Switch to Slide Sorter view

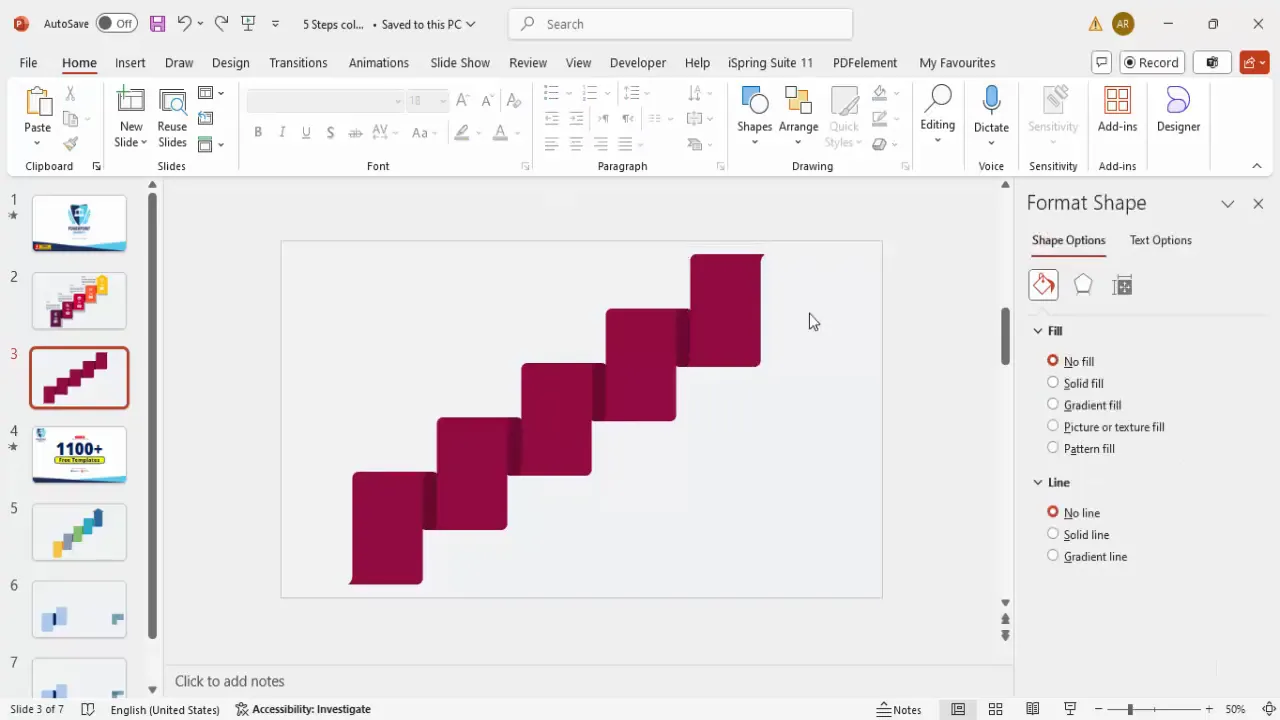[x=995, y=709]
